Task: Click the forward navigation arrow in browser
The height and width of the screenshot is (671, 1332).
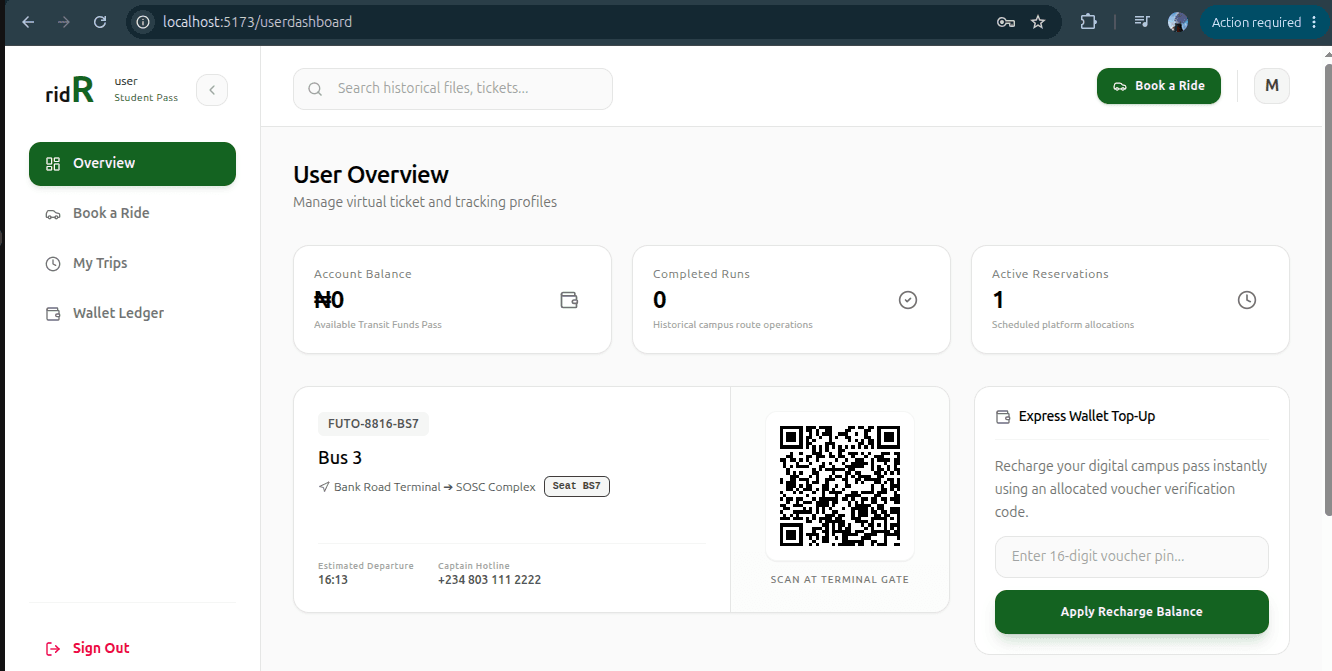Action: 64,22
